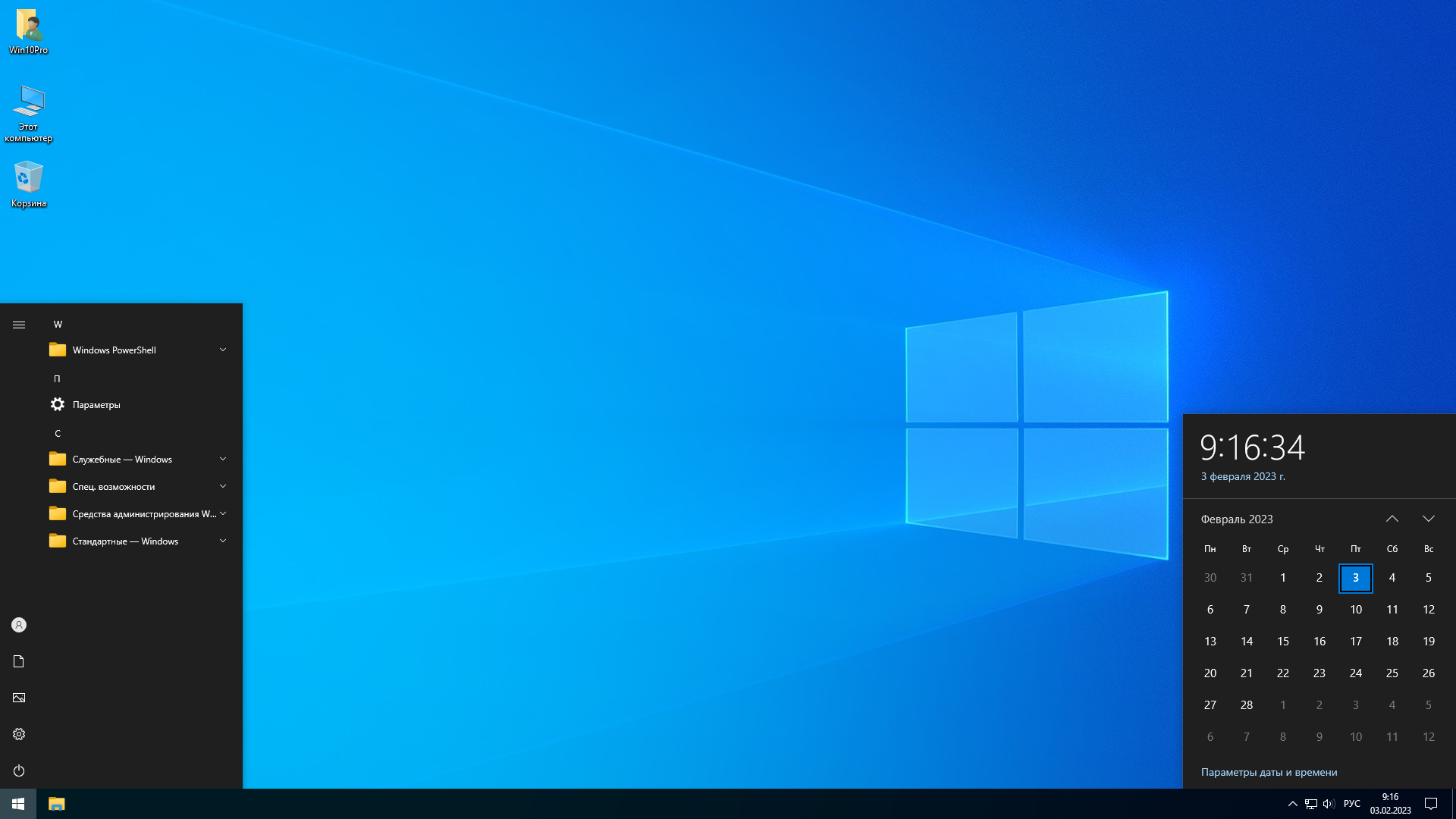The height and width of the screenshot is (819, 1456).
Task: Click the user account icon in Start menu
Action: [x=19, y=625]
